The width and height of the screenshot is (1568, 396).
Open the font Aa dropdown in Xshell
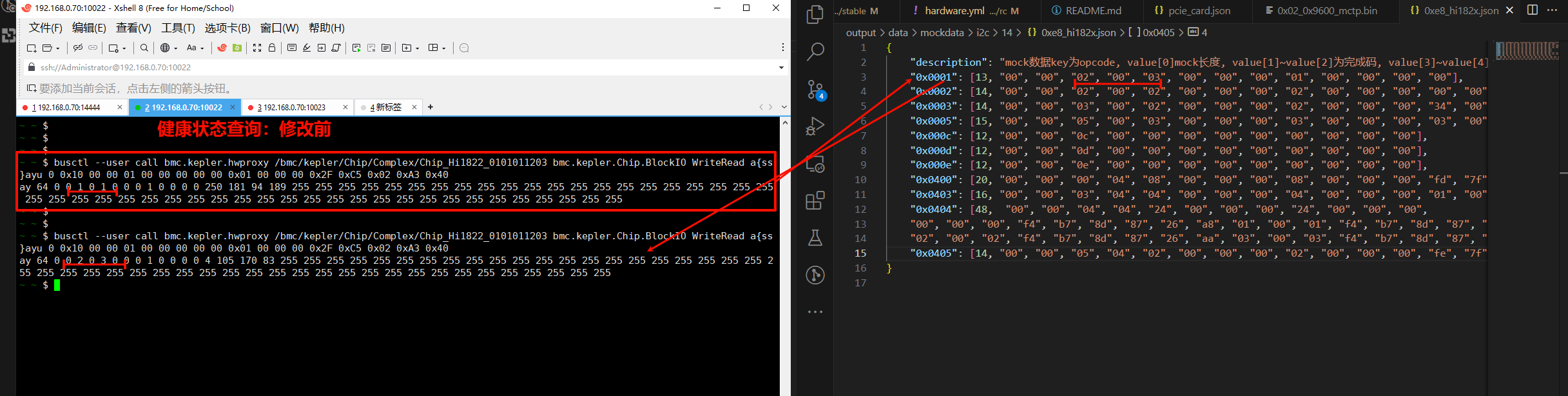point(195,48)
